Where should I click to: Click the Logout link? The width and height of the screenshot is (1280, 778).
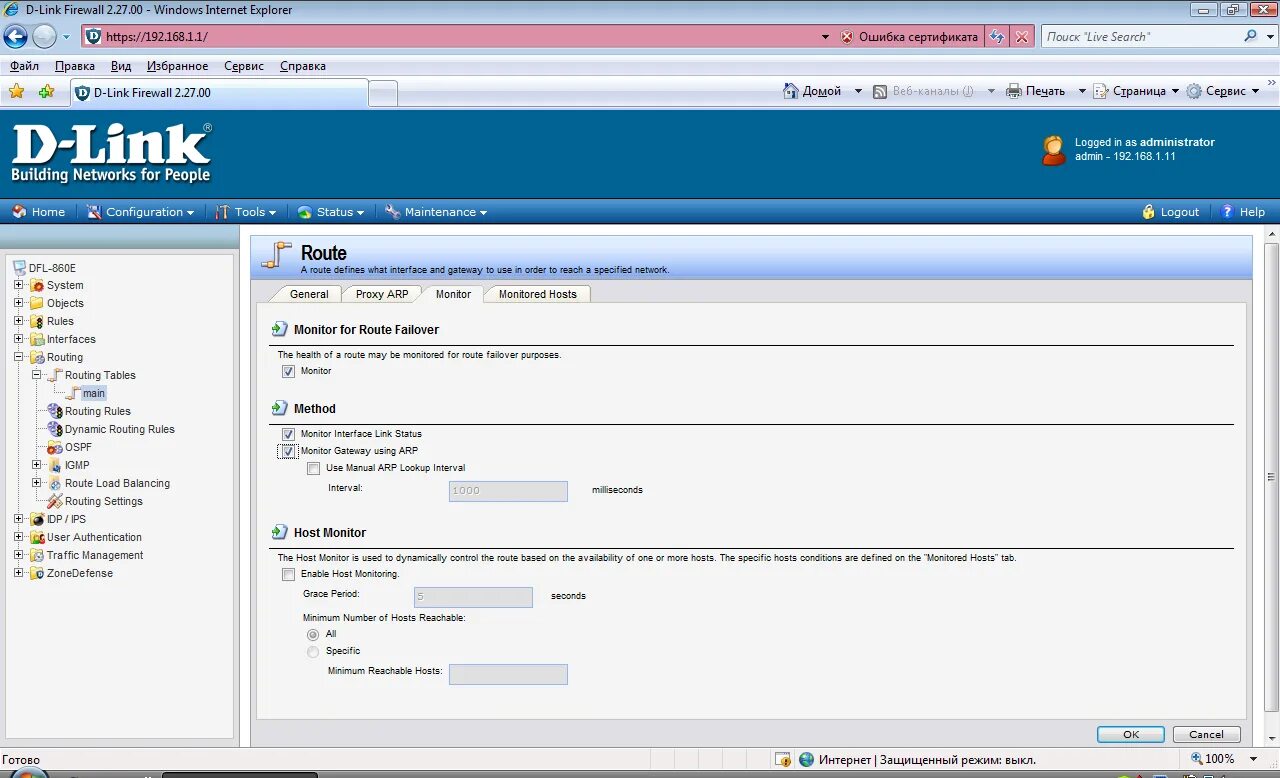1171,212
